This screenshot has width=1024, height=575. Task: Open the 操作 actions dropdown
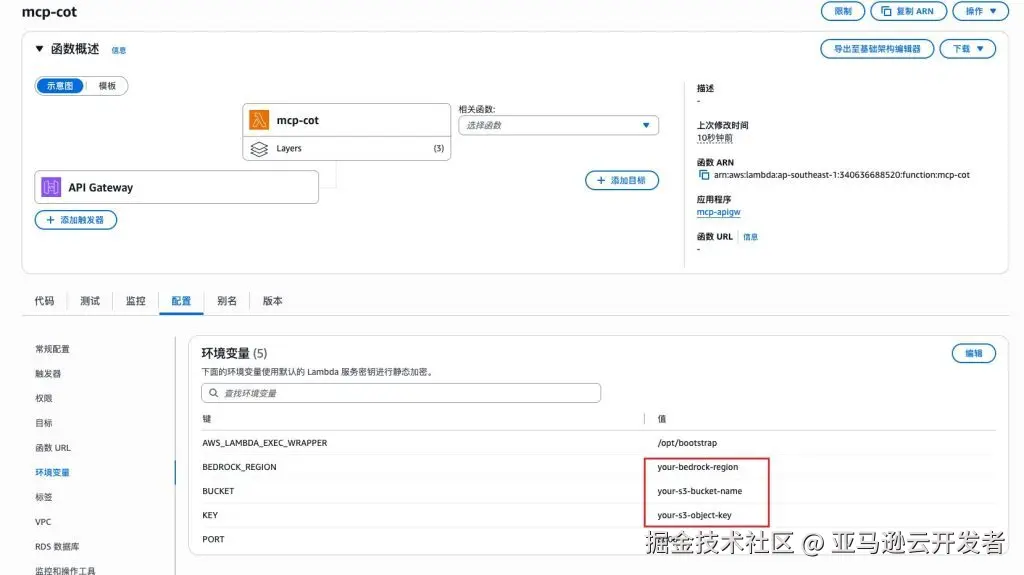(x=980, y=11)
